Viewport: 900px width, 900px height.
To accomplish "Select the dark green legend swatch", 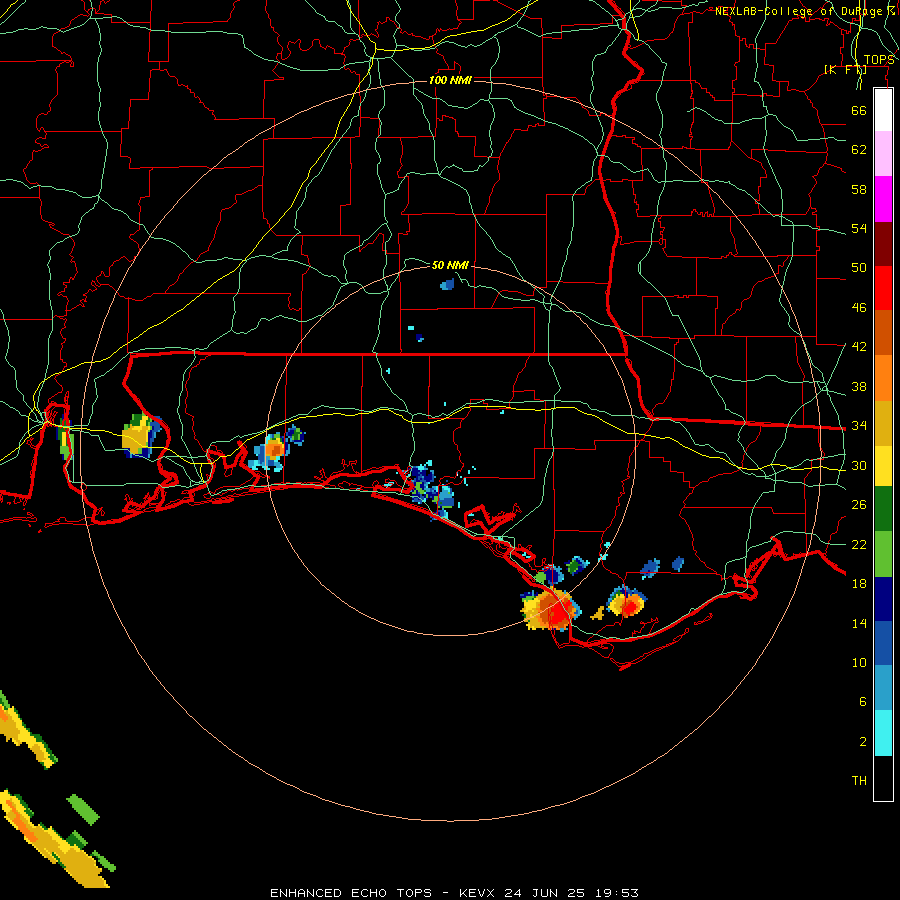I will click(883, 509).
